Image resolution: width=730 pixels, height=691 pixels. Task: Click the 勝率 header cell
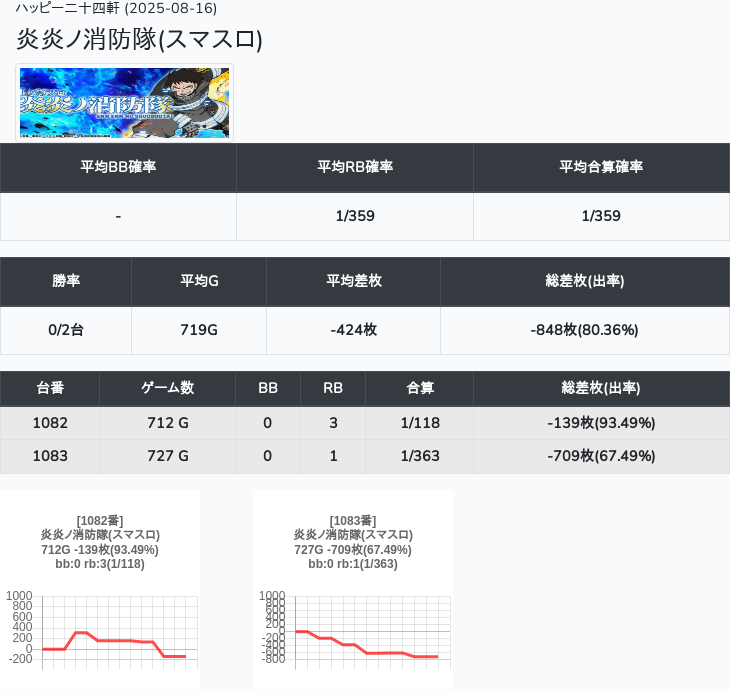[x=66, y=281]
